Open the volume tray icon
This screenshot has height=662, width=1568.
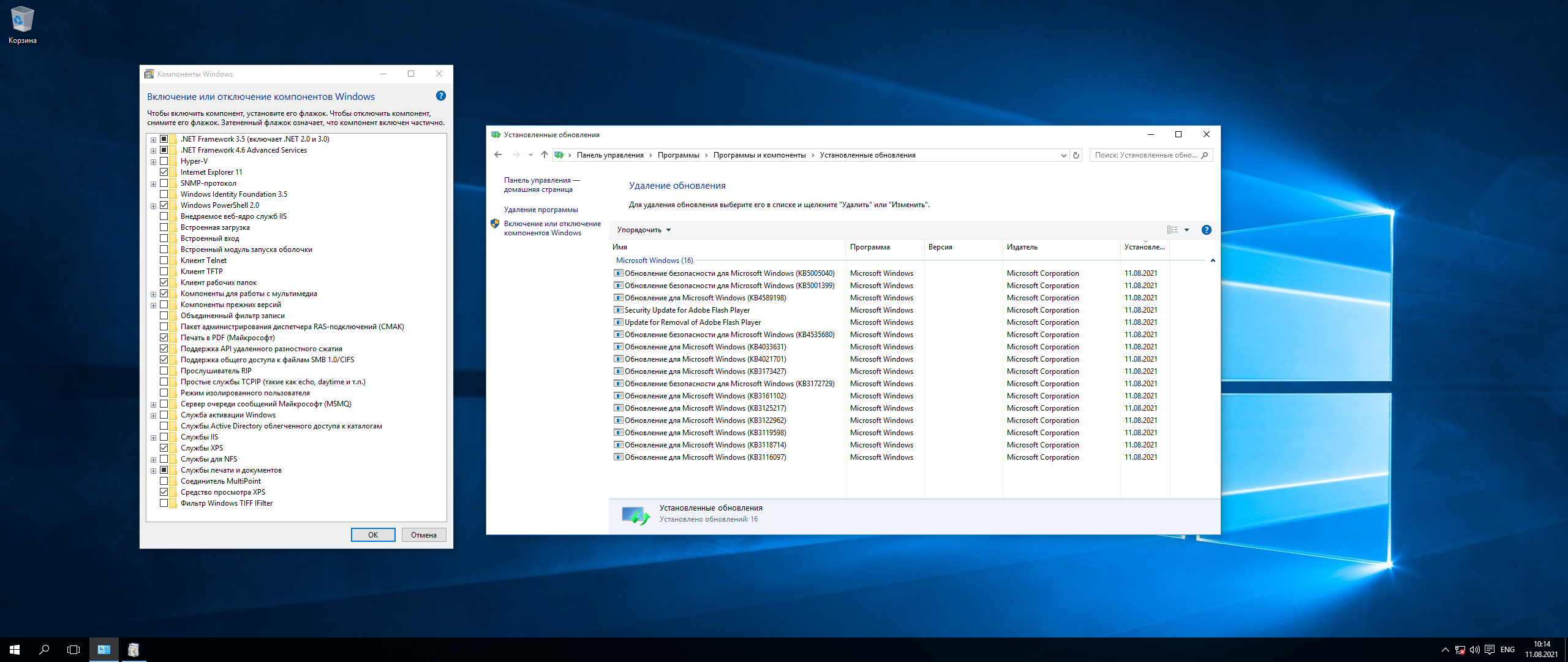[x=1475, y=650]
